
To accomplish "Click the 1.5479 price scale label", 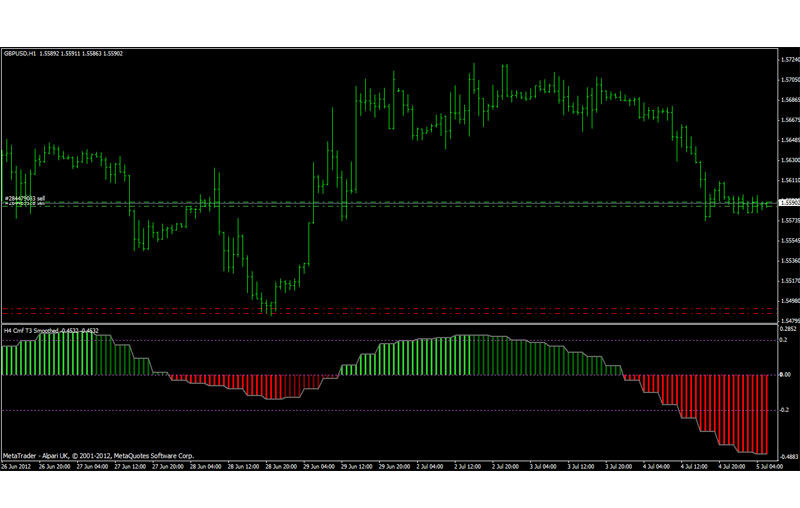I will (x=790, y=321).
